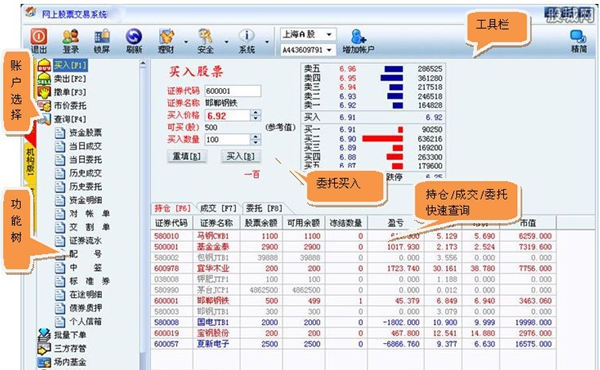Open 历史委托 query item
Viewport: 600px width, 370px height.
85,186
